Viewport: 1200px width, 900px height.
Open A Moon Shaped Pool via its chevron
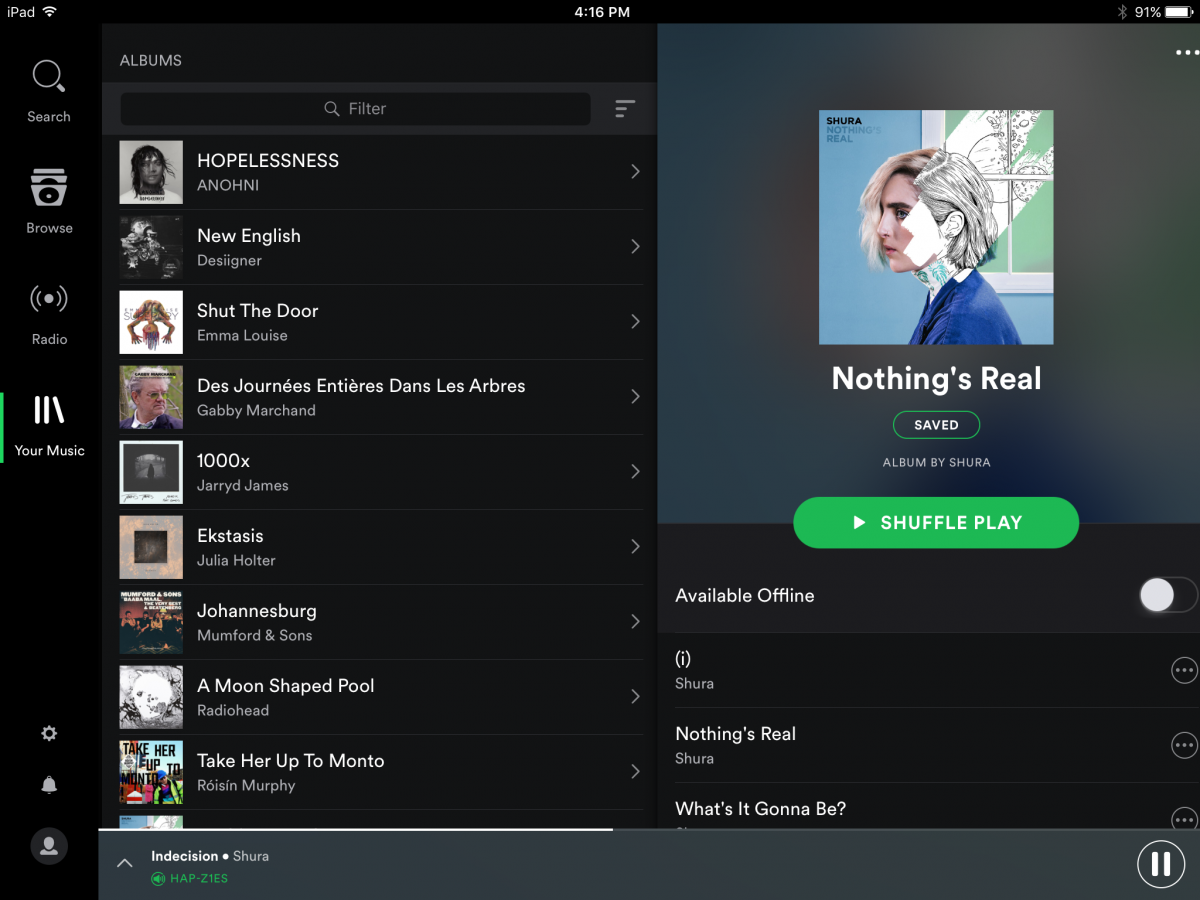[635, 697]
